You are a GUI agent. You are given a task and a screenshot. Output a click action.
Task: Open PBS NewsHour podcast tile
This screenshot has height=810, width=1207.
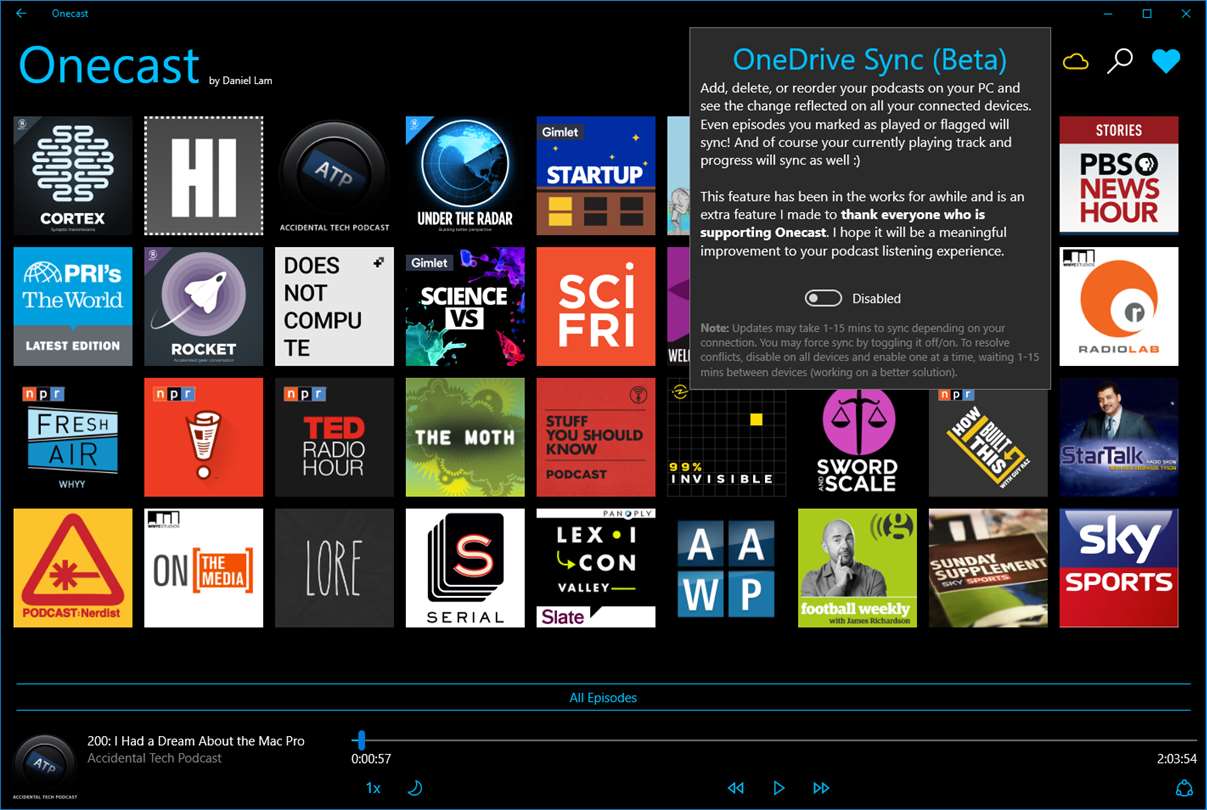click(x=1119, y=175)
